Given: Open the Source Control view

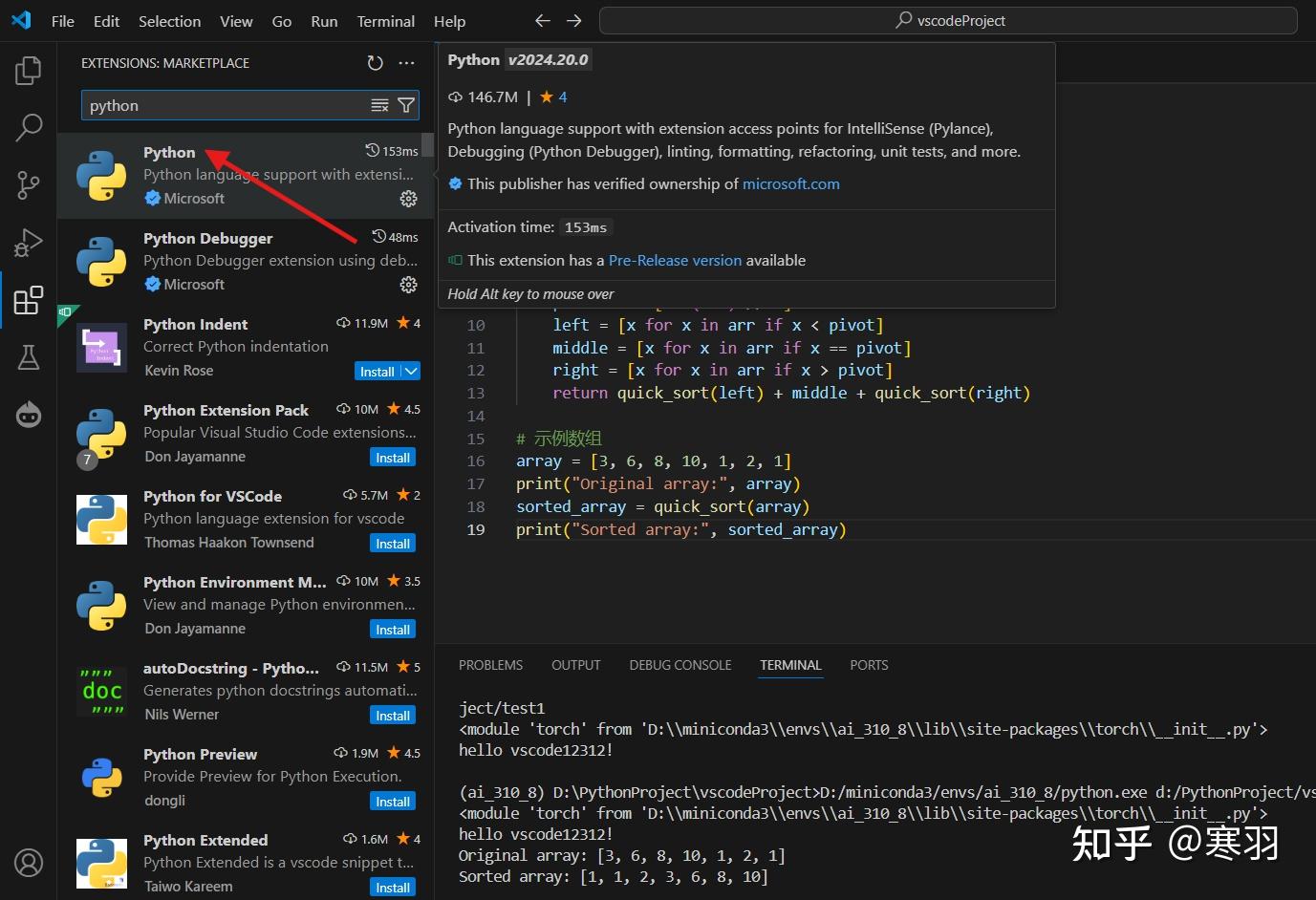Looking at the screenshot, I should [x=28, y=184].
